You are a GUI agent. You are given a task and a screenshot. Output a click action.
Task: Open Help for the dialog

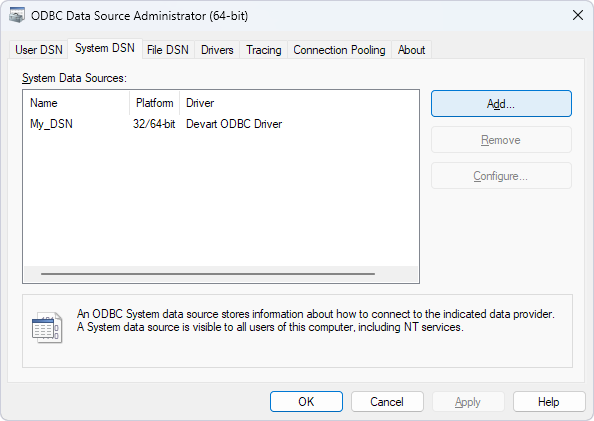coord(549,402)
